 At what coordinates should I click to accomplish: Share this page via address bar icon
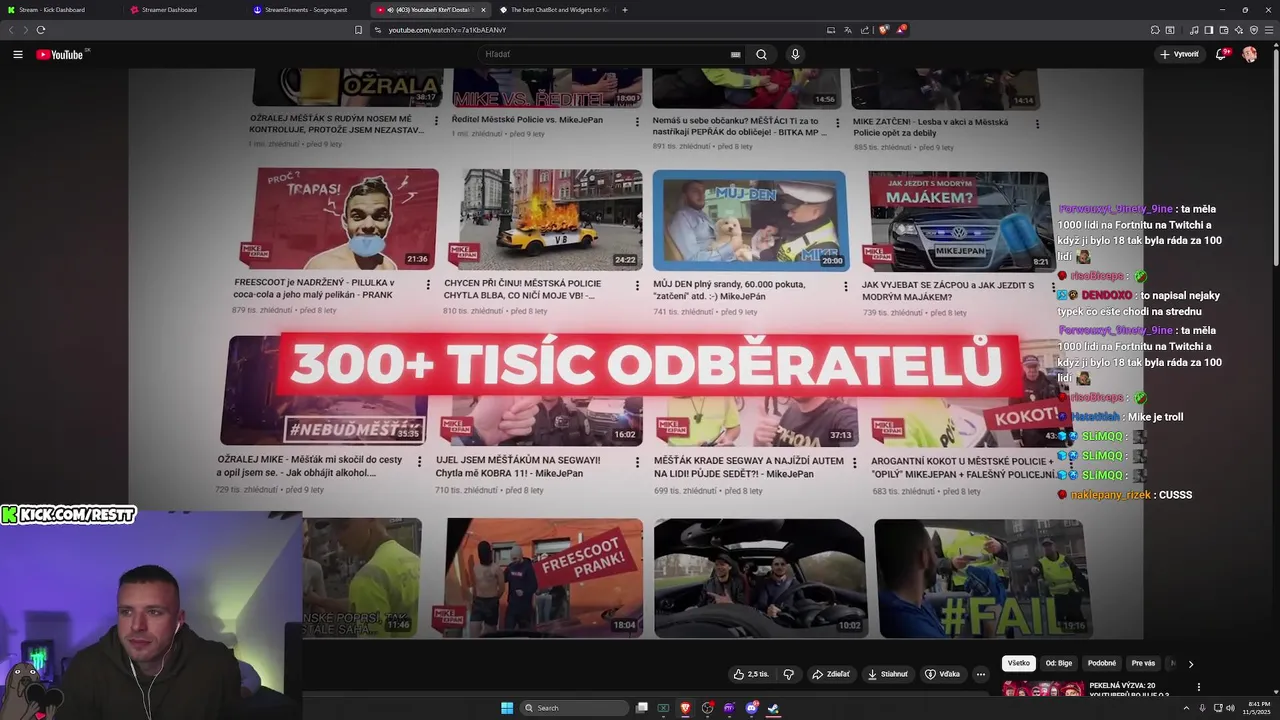click(x=865, y=30)
